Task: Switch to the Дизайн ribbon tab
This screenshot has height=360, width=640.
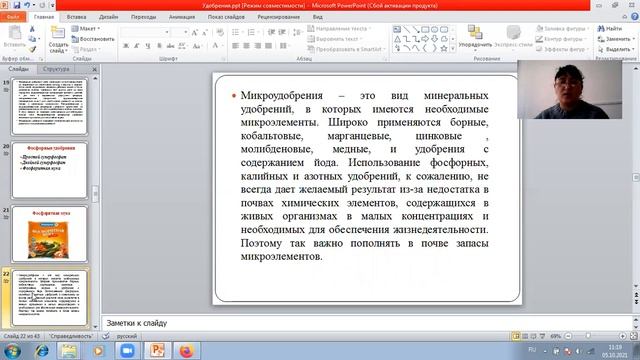Action: (109, 17)
